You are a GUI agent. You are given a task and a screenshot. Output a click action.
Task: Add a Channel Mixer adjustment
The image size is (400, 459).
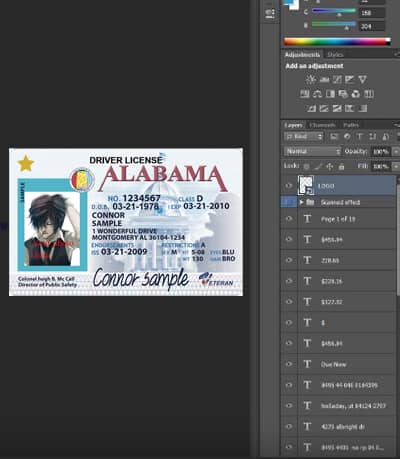[356, 94]
